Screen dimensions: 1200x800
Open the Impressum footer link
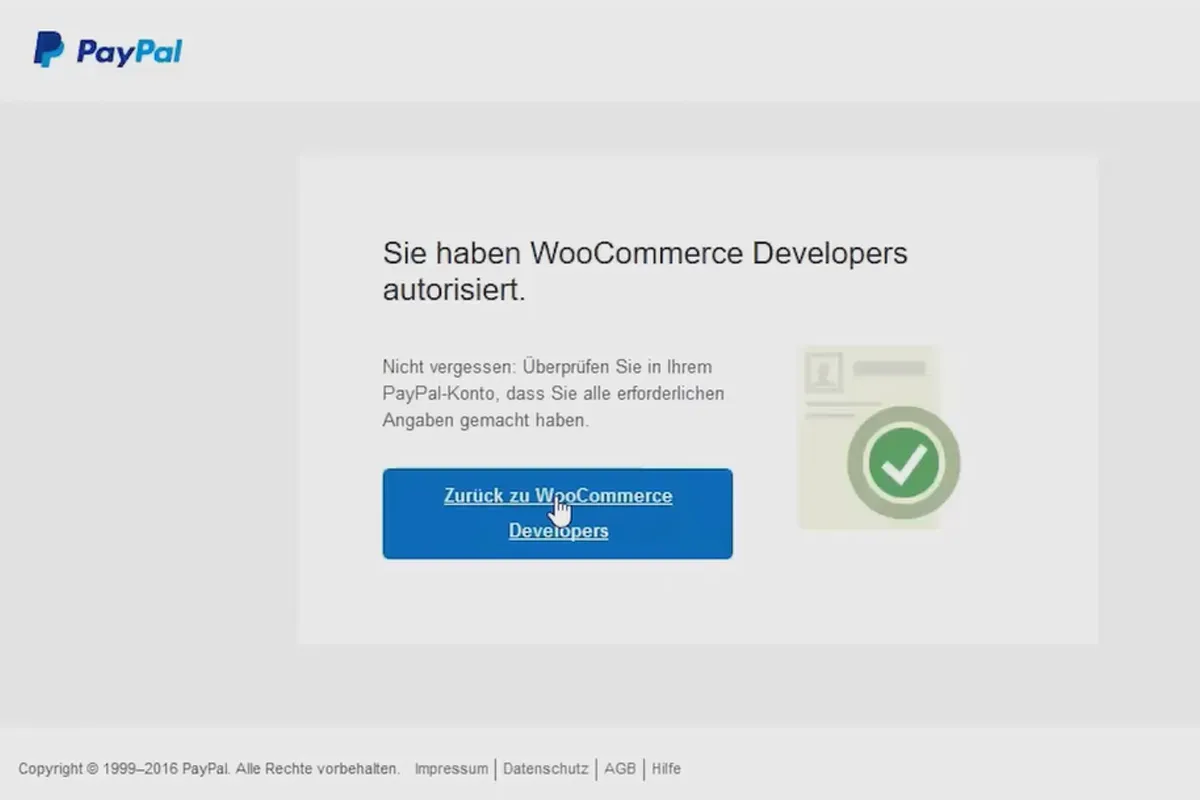pos(451,769)
